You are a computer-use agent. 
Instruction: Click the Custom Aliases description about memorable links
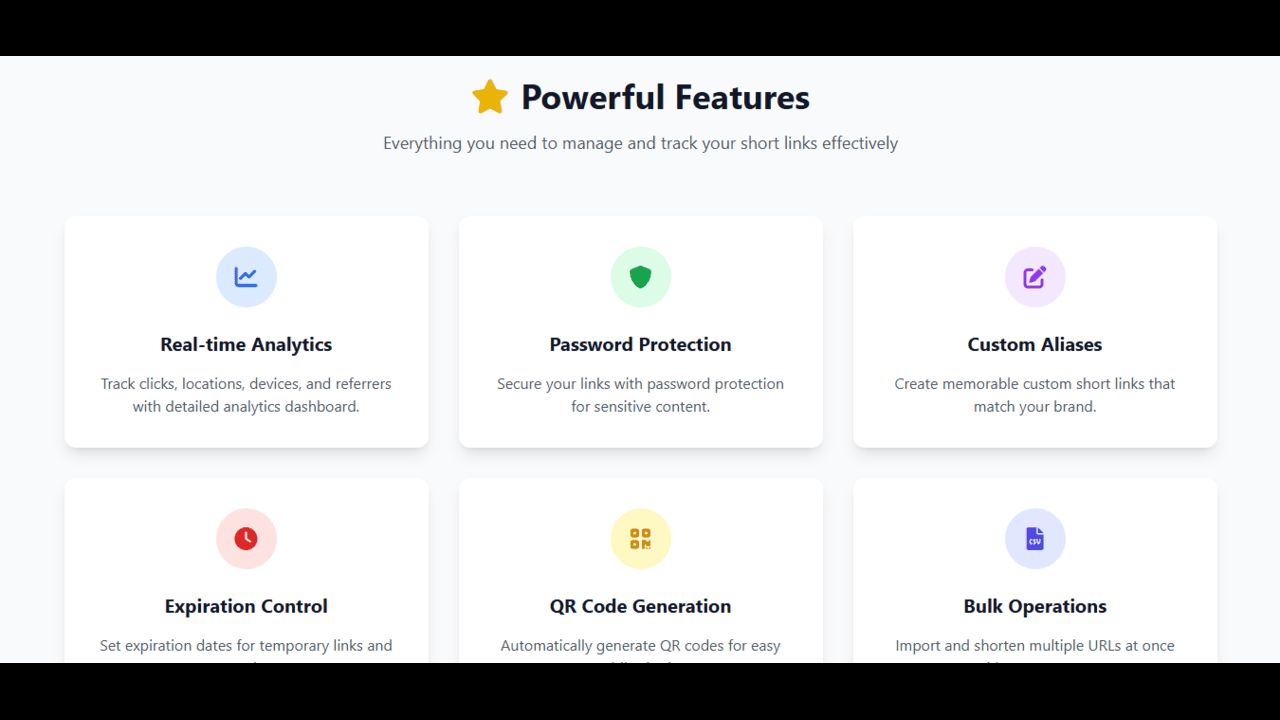pyautogui.click(x=1034, y=395)
